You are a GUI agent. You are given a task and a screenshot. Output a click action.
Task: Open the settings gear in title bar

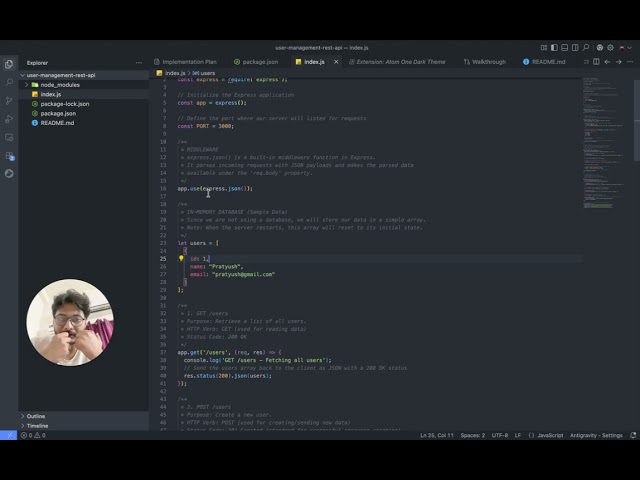pyautogui.click(x=610, y=48)
